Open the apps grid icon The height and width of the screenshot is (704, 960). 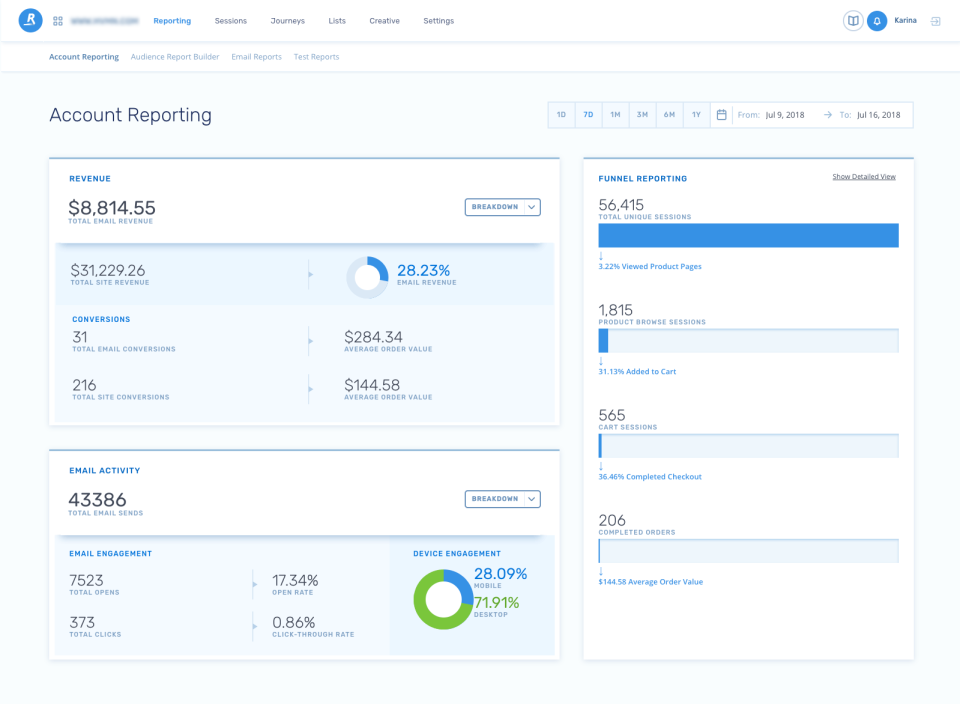point(58,21)
